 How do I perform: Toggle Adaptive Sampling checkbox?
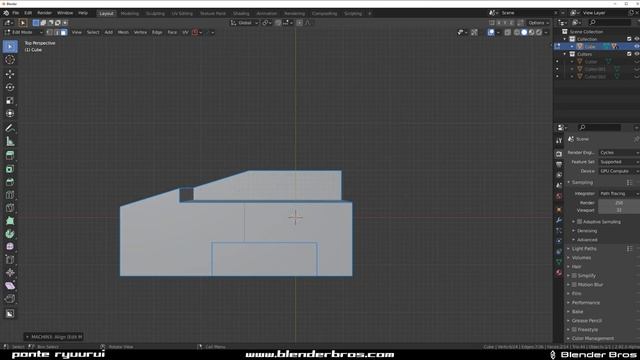[x=580, y=222]
